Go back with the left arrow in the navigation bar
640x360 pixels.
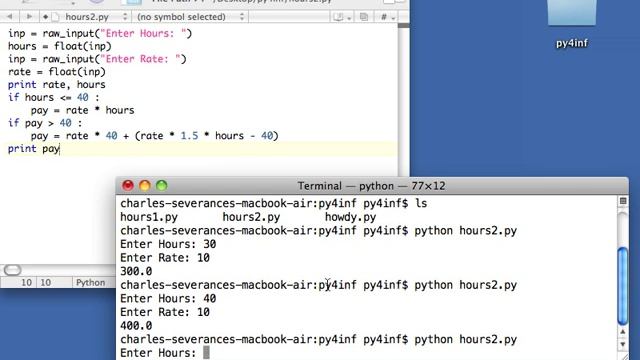(9, 17)
